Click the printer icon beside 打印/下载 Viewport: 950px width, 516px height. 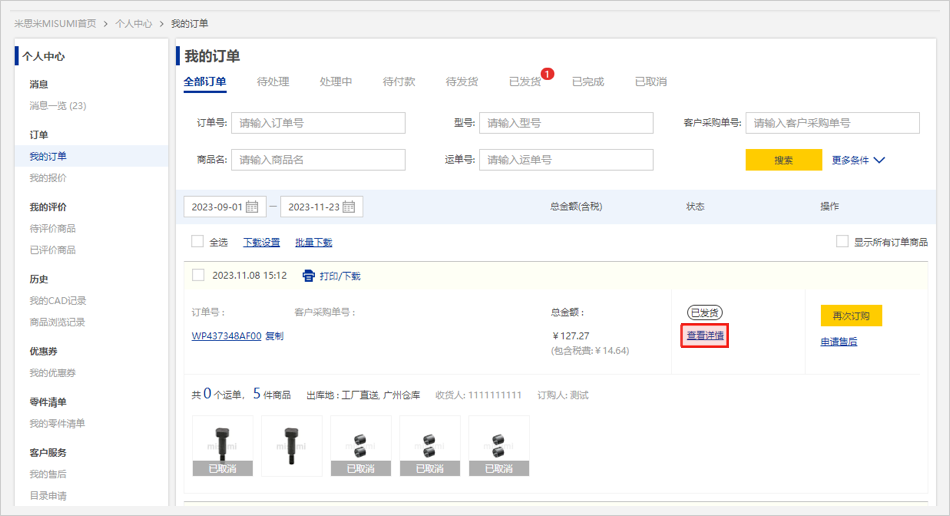tap(308, 276)
